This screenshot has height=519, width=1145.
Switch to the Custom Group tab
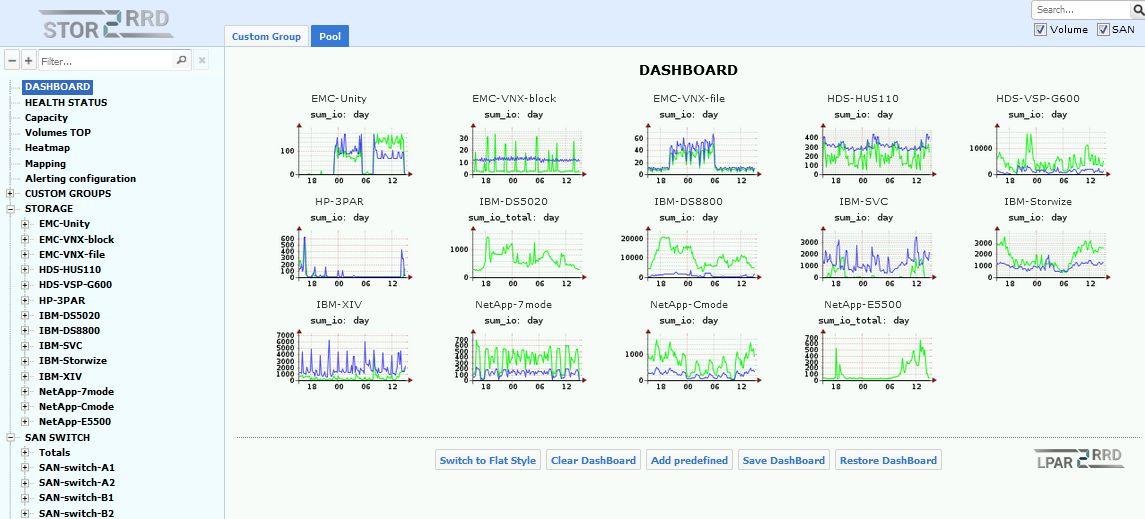[x=266, y=37]
